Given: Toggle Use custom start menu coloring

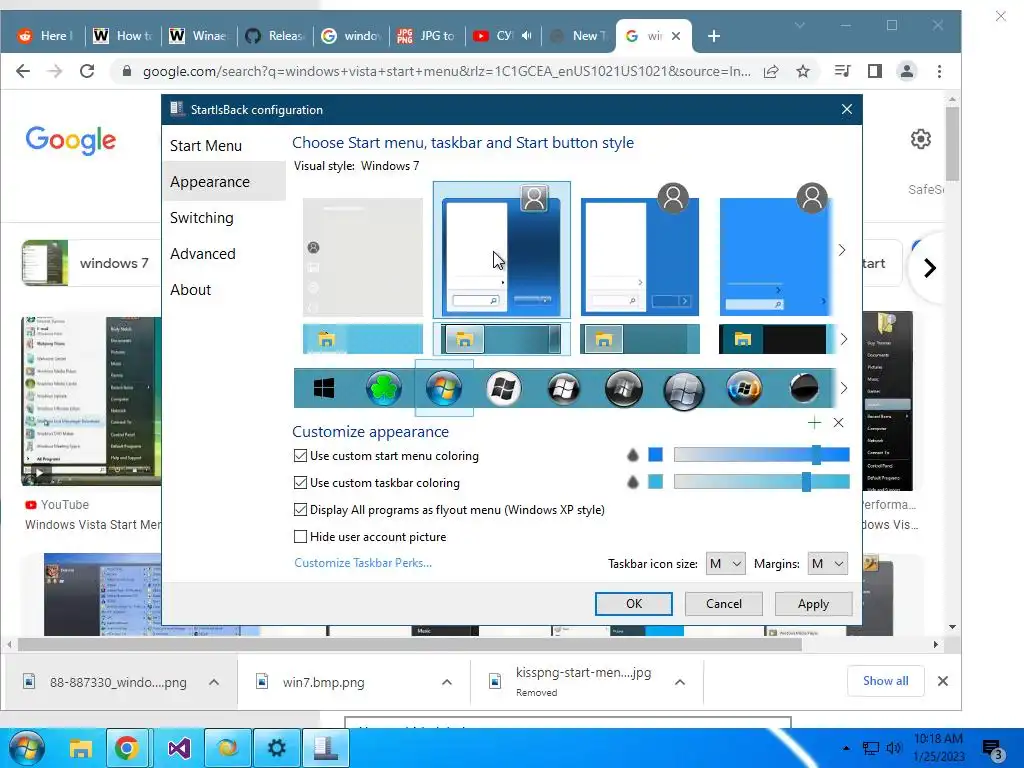Looking at the screenshot, I should coord(300,456).
